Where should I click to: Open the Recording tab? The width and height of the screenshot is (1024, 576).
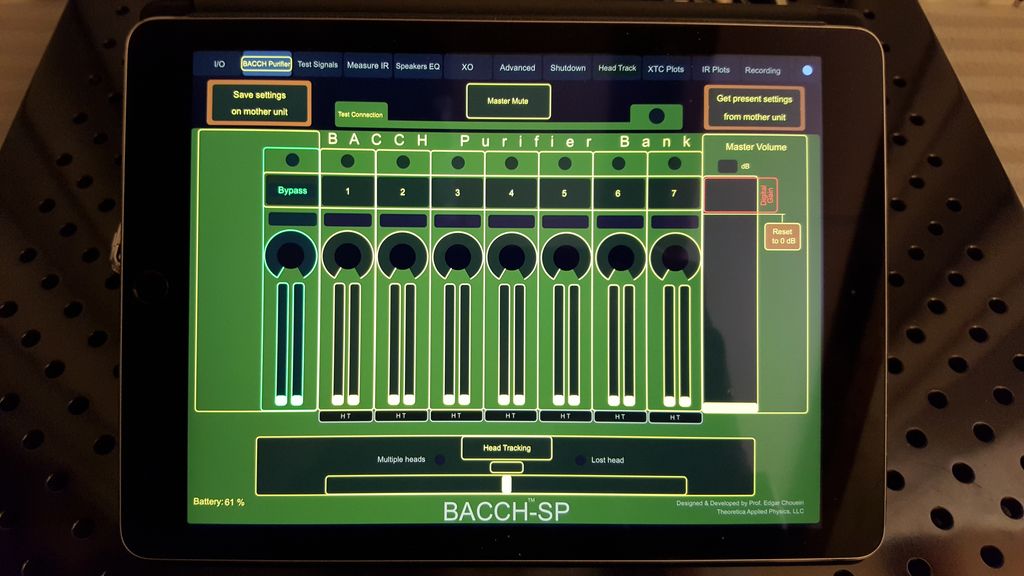[x=762, y=70]
